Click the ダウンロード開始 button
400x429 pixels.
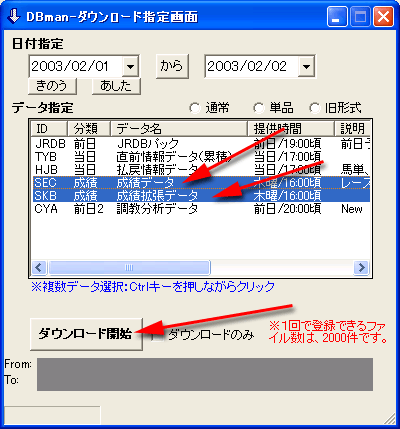tap(86, 334)
